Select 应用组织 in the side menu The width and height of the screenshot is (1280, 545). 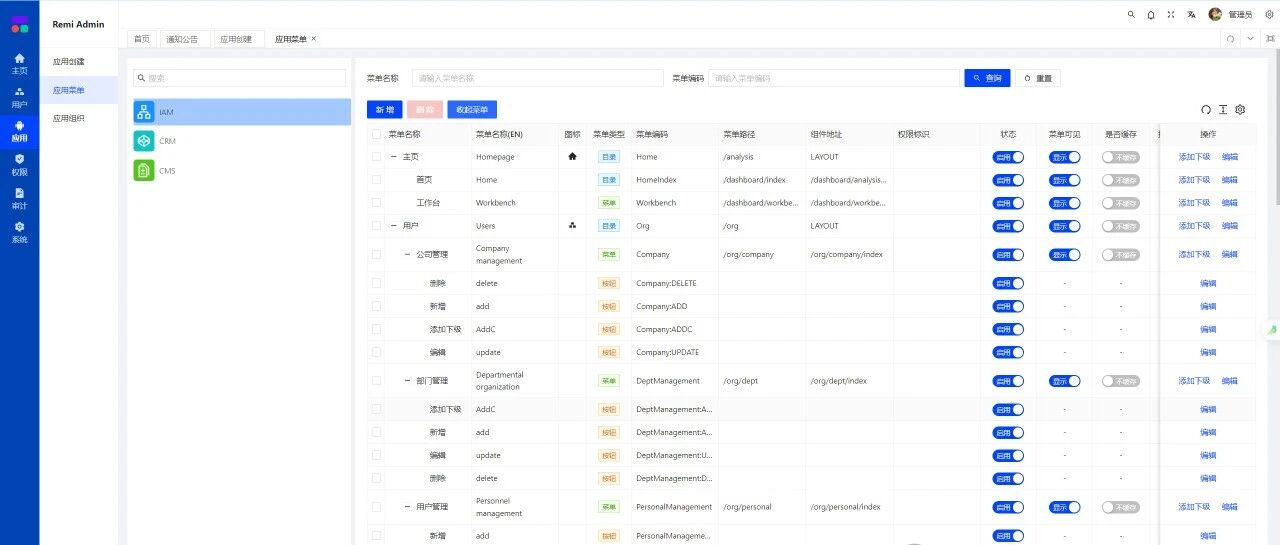coord(69,118)
